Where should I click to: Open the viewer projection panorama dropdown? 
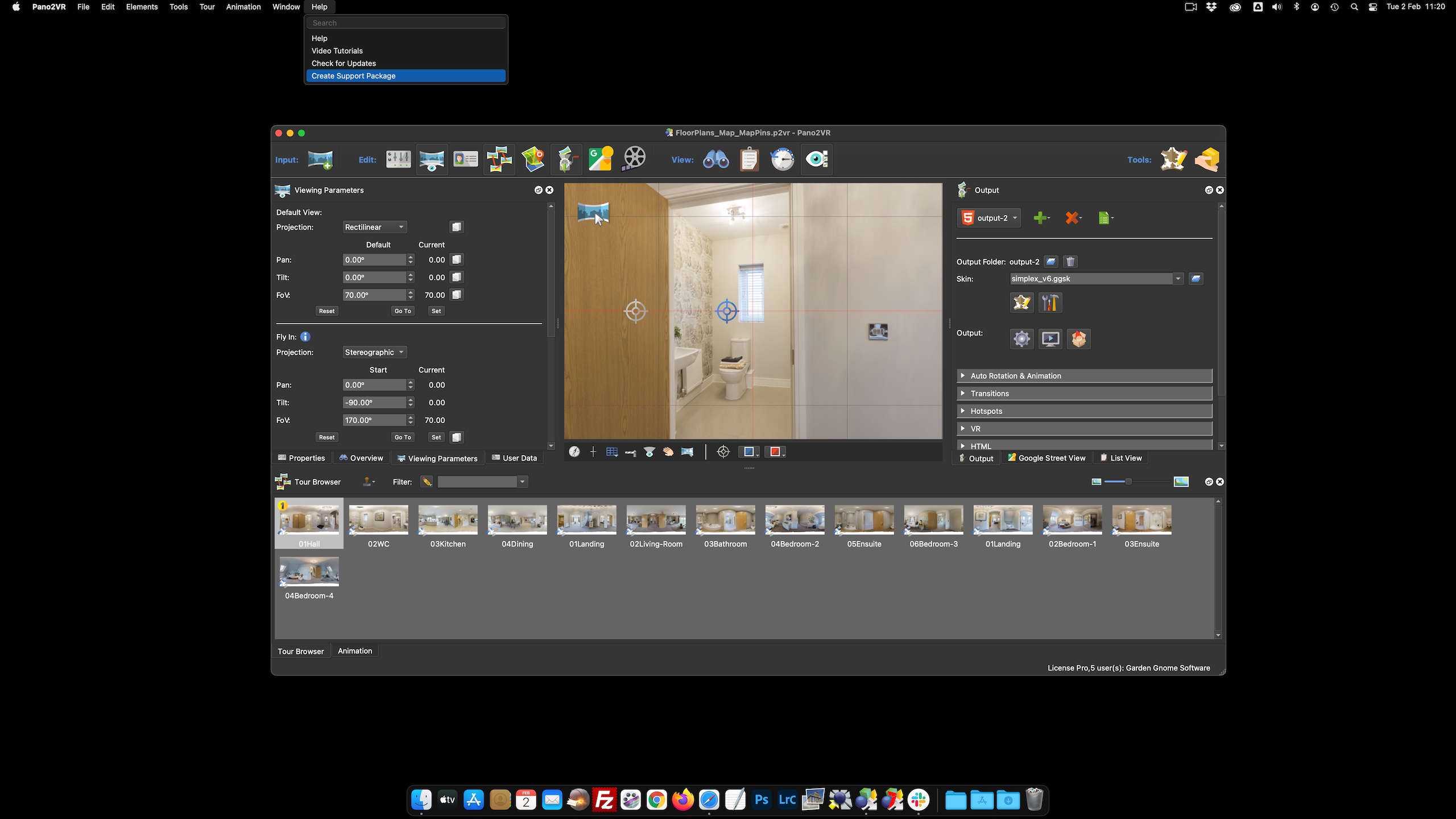pos(687,452)
